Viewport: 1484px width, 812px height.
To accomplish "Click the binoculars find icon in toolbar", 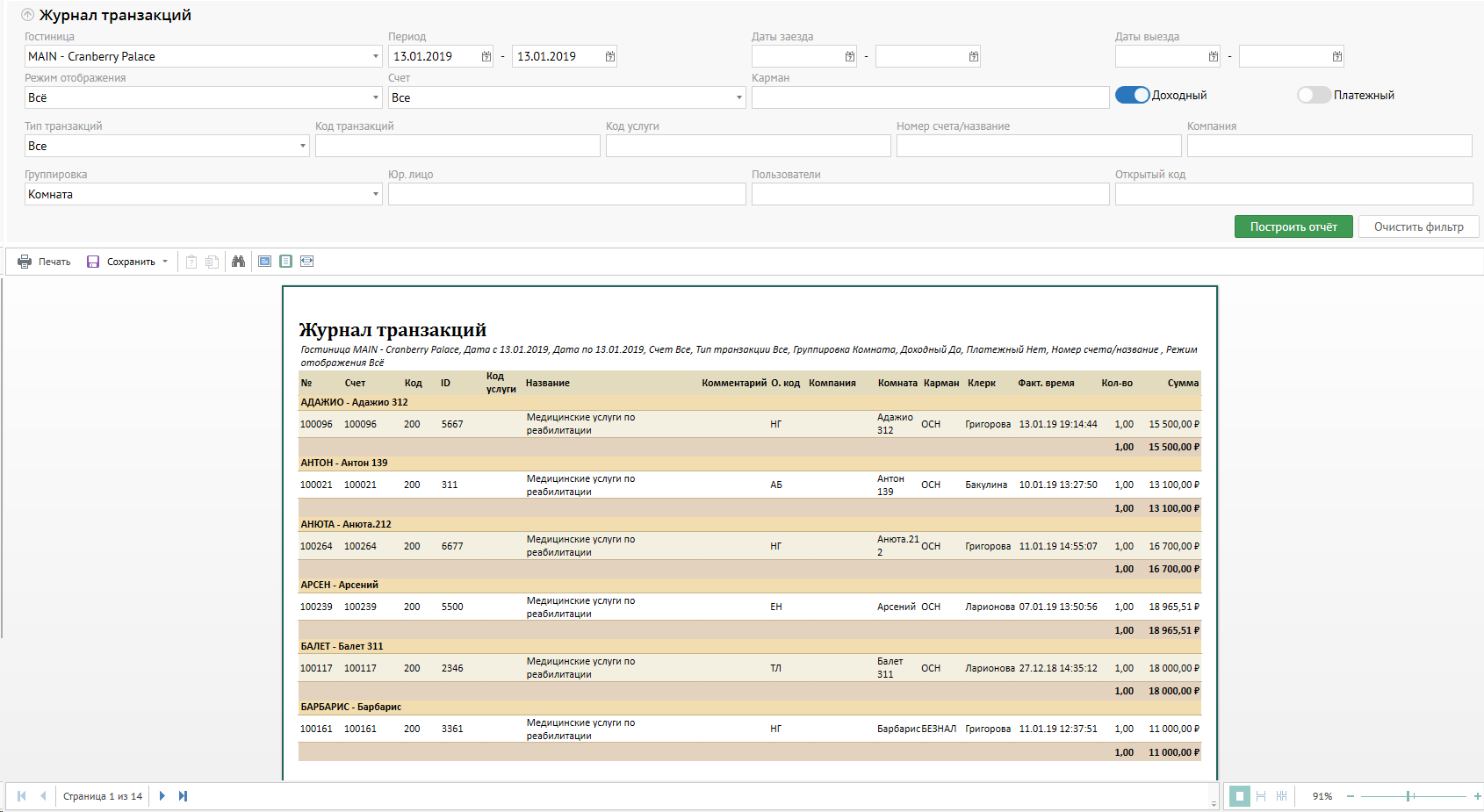I will (x=238, y=262).
